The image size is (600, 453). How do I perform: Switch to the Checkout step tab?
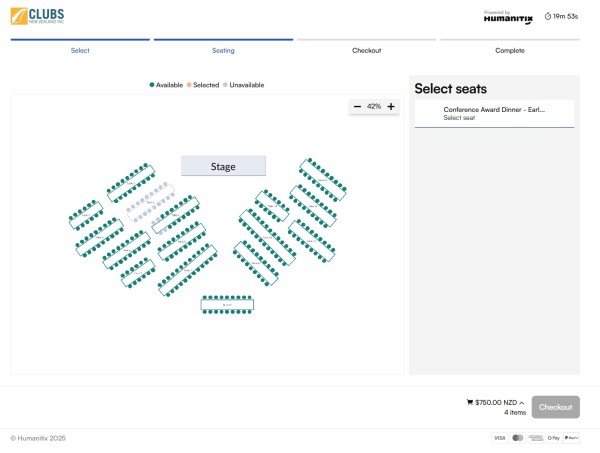click(x=366, y=50)
